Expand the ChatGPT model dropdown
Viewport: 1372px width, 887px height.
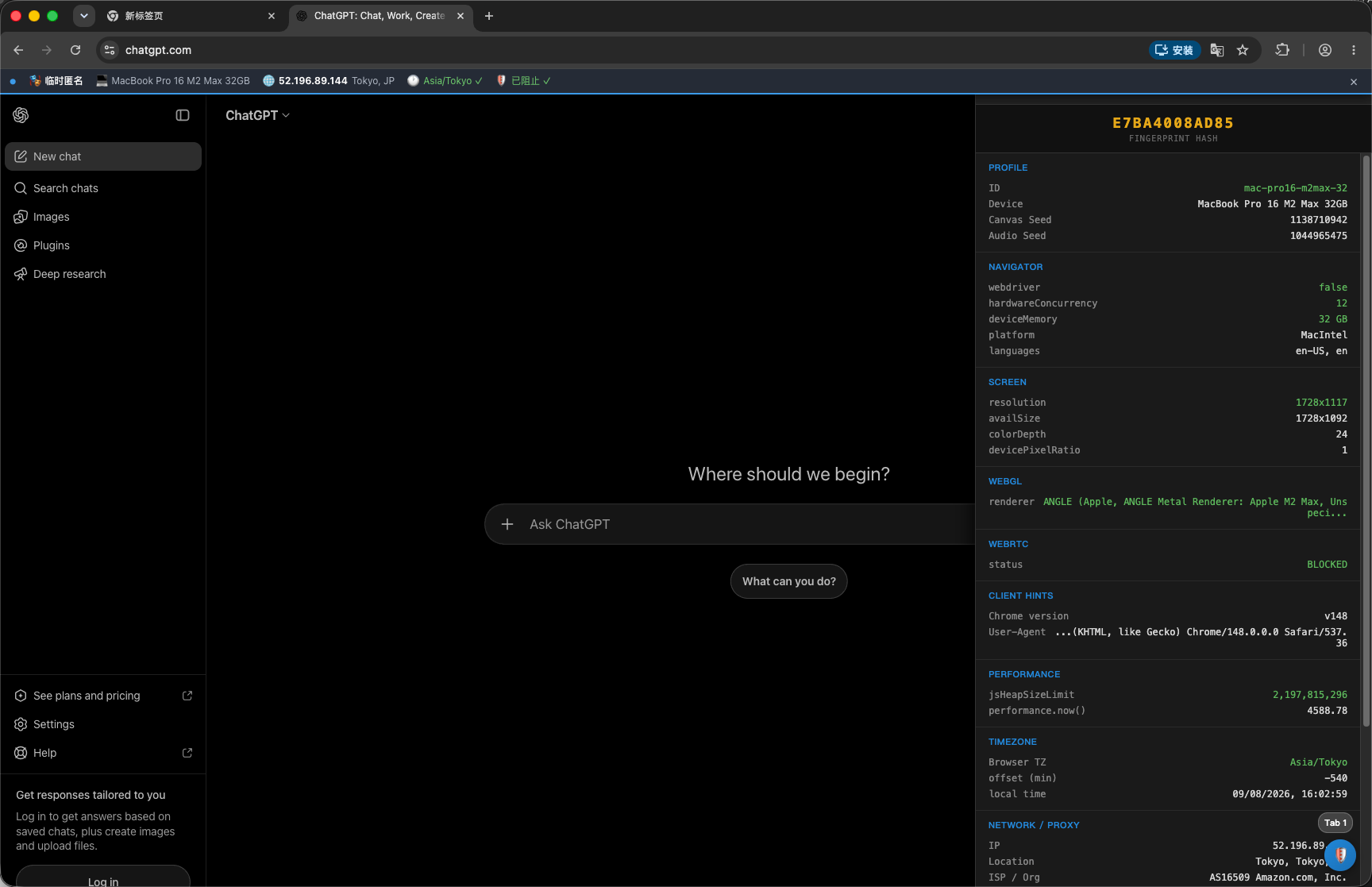click(257, 115)
